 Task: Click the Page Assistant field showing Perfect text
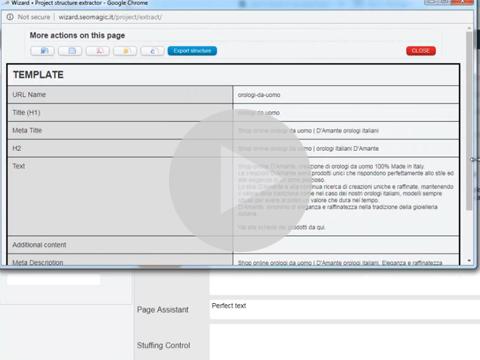click(345, 309)
